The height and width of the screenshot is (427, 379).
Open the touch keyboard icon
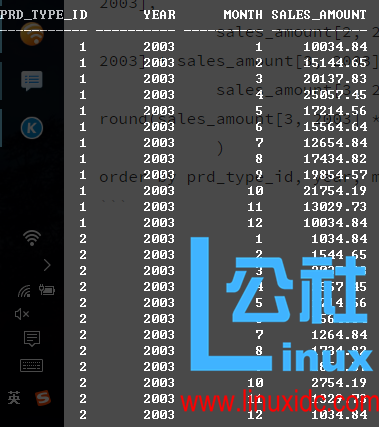tap(31, 365)
